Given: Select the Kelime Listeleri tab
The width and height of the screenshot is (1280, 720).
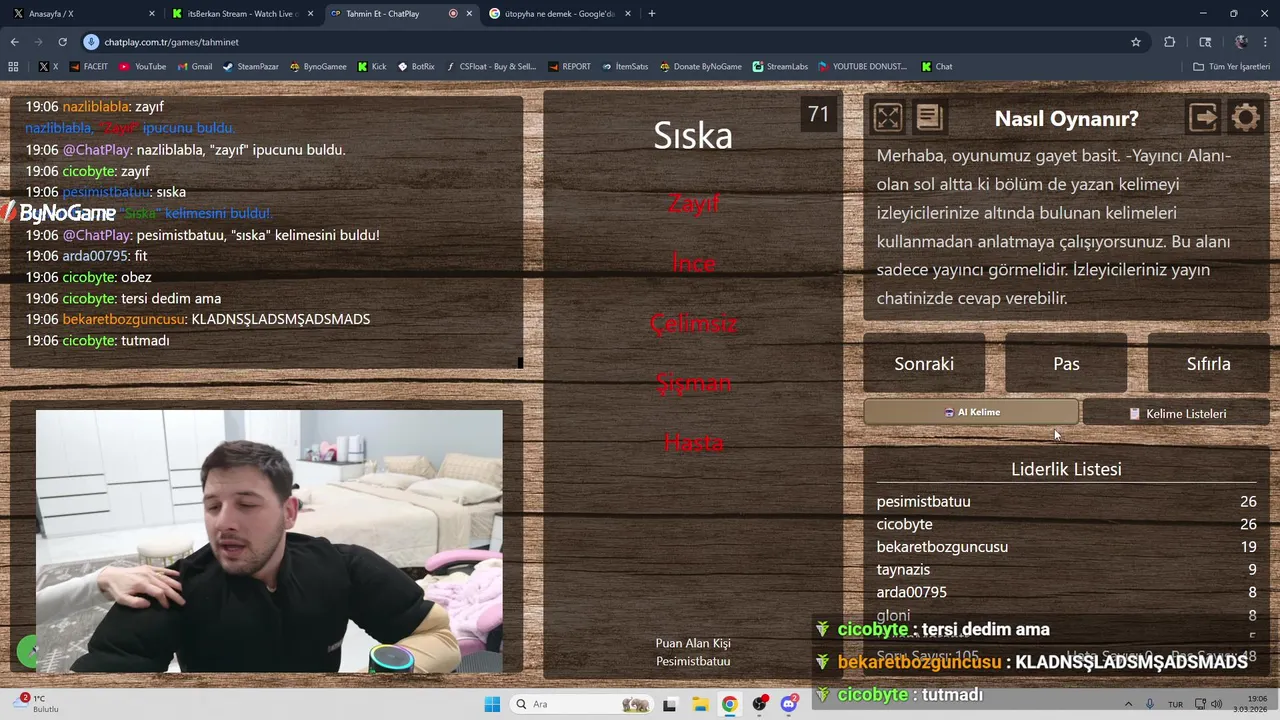Looking at the screenshot, I should click(x=1176, y=413).
